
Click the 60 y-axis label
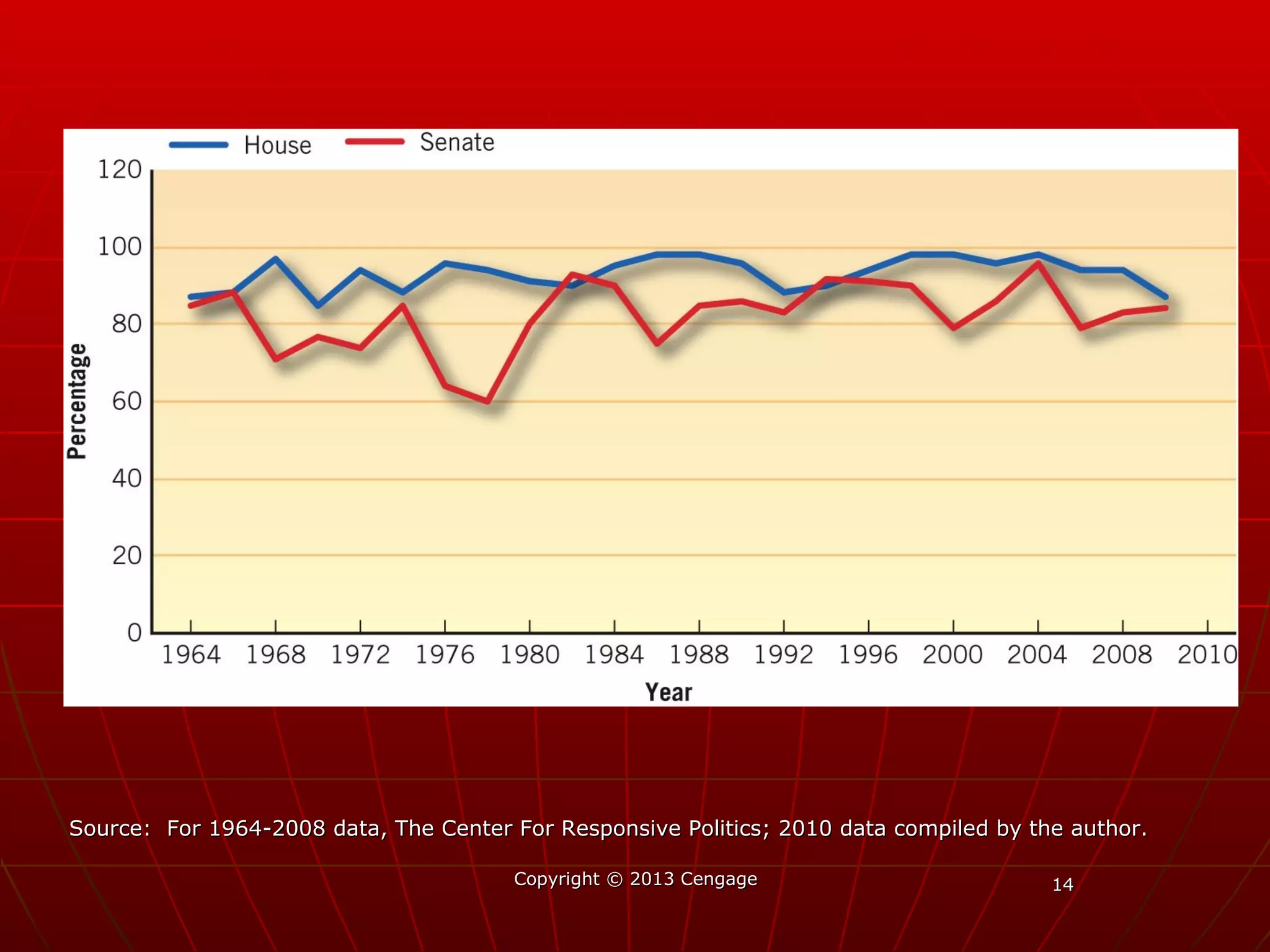tap(127, 402)
